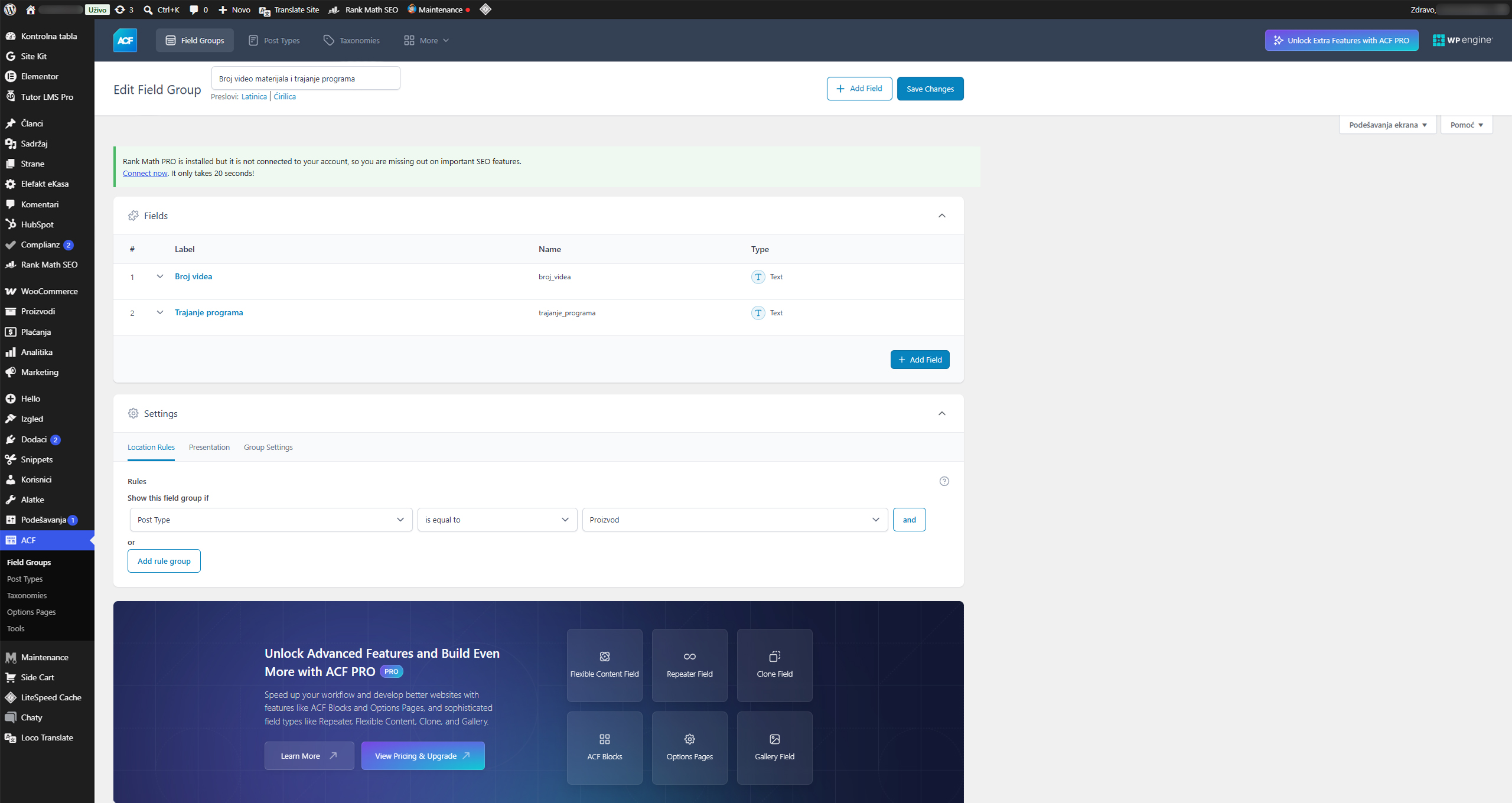Click the comments bubble icon in admin bar
This screenshot has height=803, width=1512.
194,9
